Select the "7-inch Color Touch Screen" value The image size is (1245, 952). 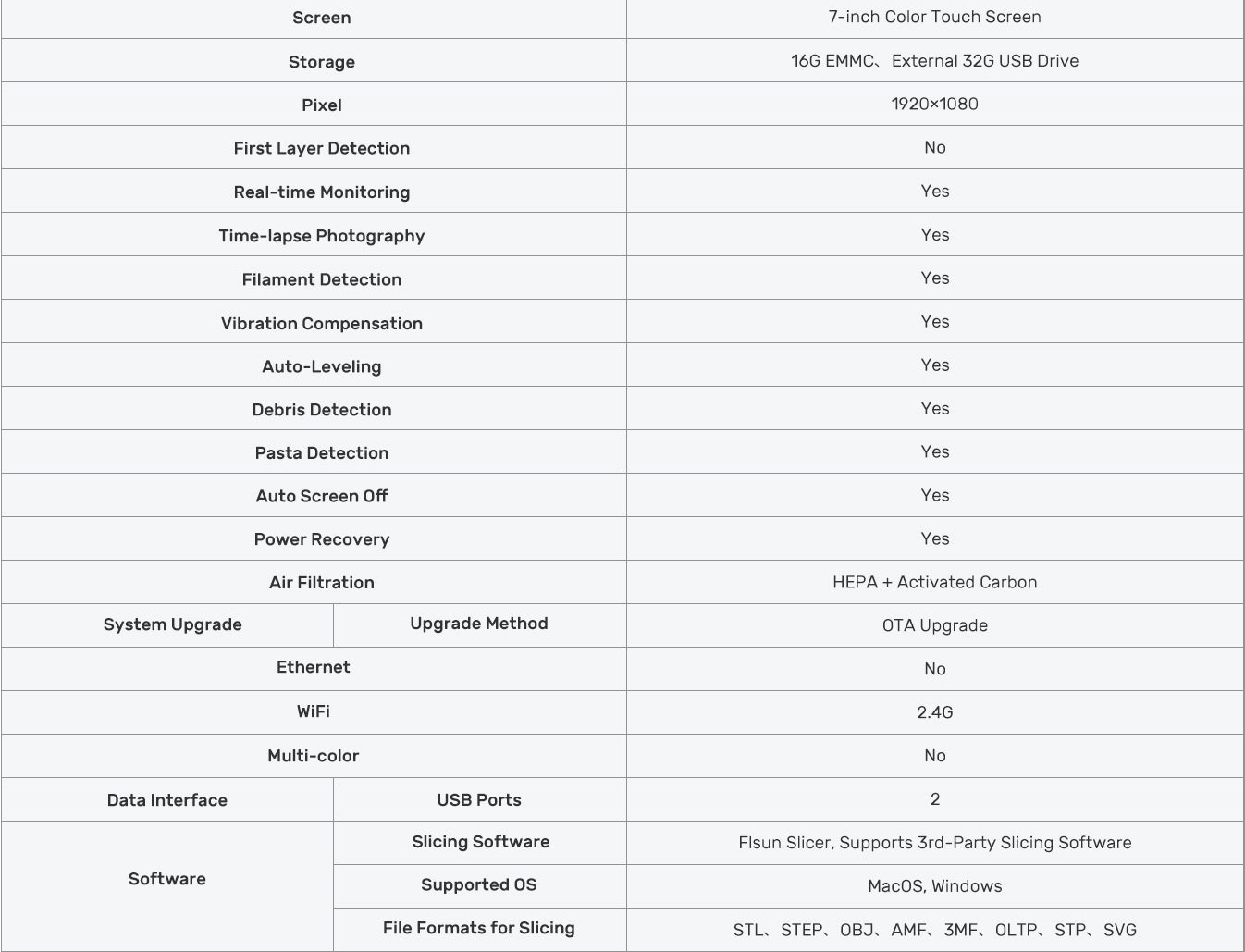coord(934,17)
